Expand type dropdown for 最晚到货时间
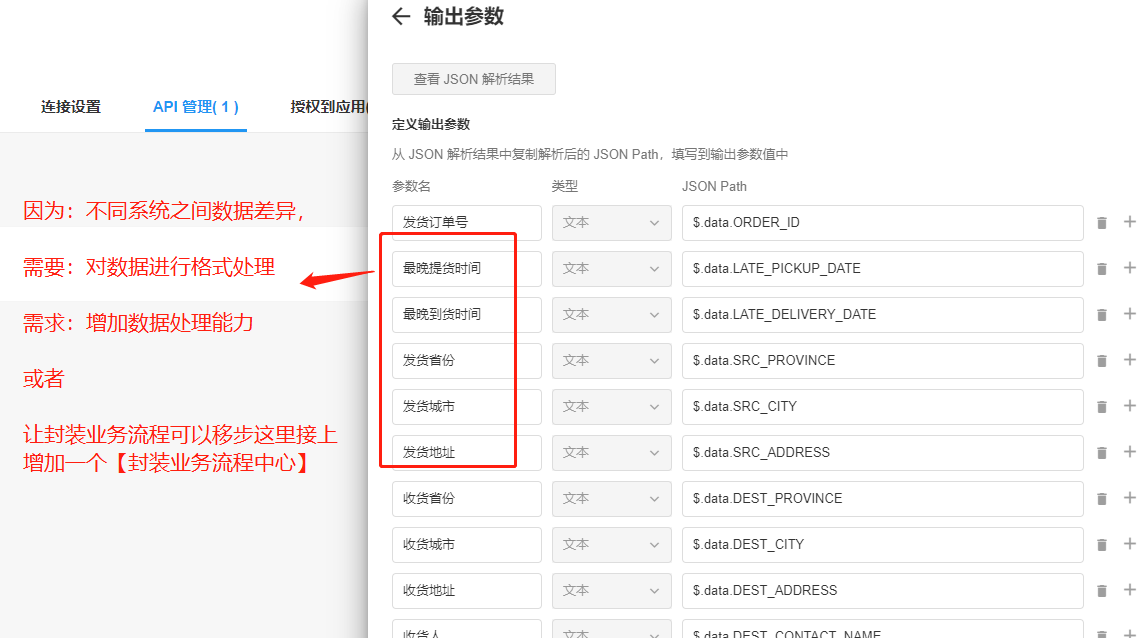Image resolution: width=1139 pixels, height=638 pixels. pos(611,315)
